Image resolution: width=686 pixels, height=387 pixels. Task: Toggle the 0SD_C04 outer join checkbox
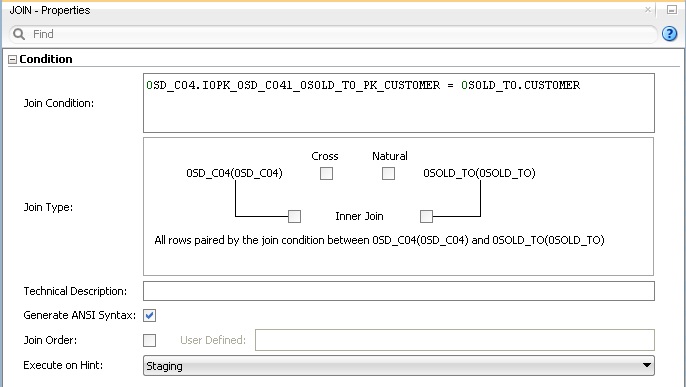pyautogui.click(x=294, y=216)
